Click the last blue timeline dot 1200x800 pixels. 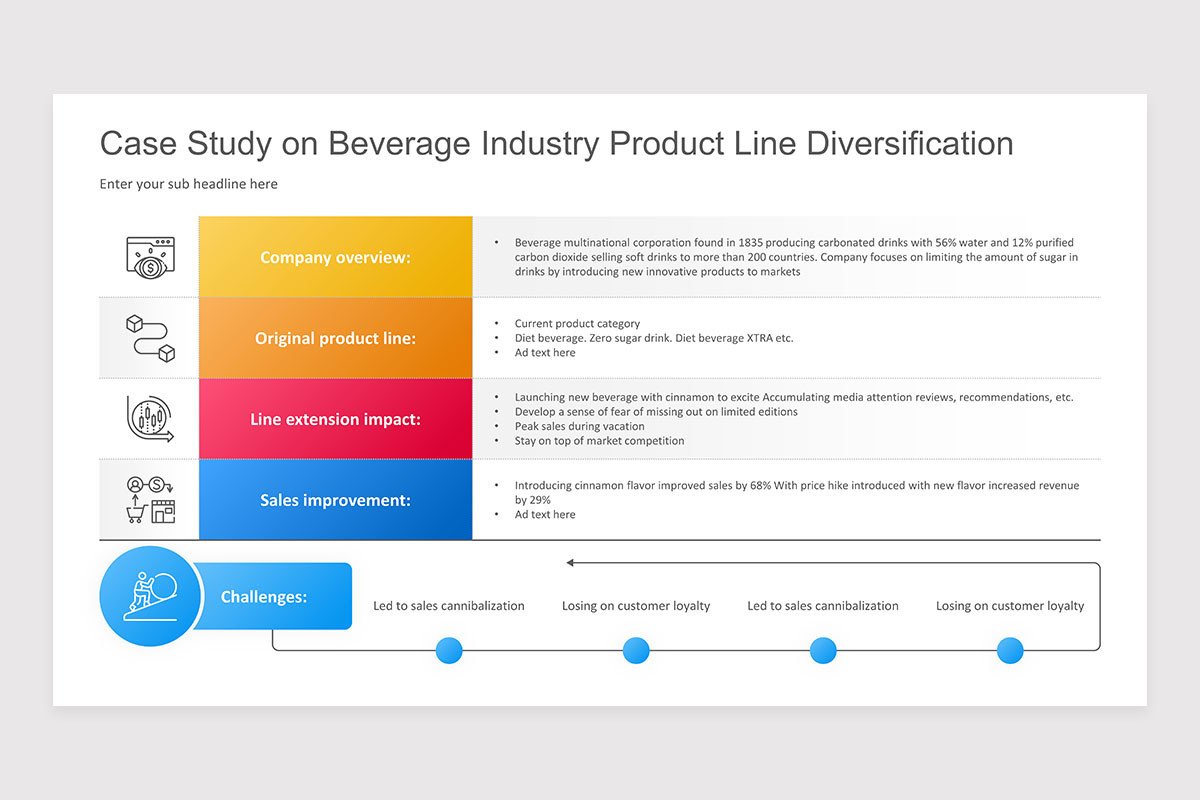pos(1010,651)
